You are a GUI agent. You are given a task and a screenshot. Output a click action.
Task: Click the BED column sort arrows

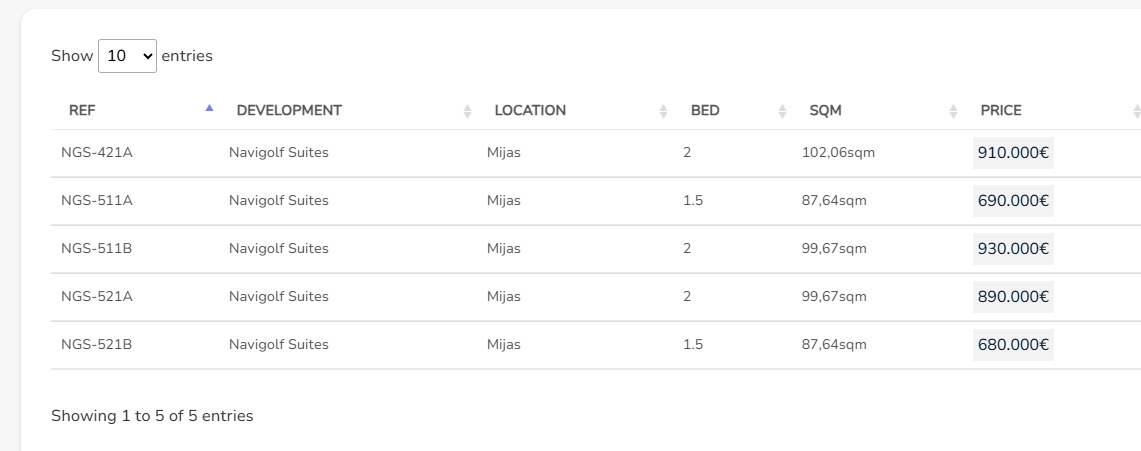[x=782, y=112]
